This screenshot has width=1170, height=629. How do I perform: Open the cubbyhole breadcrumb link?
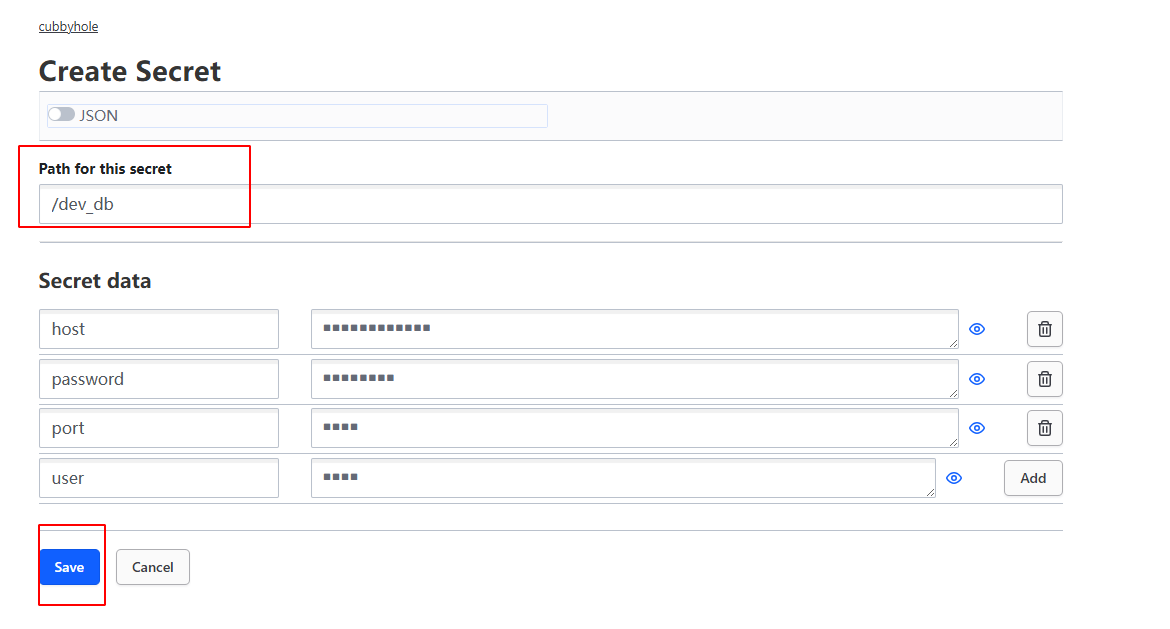tap(68, 27)
